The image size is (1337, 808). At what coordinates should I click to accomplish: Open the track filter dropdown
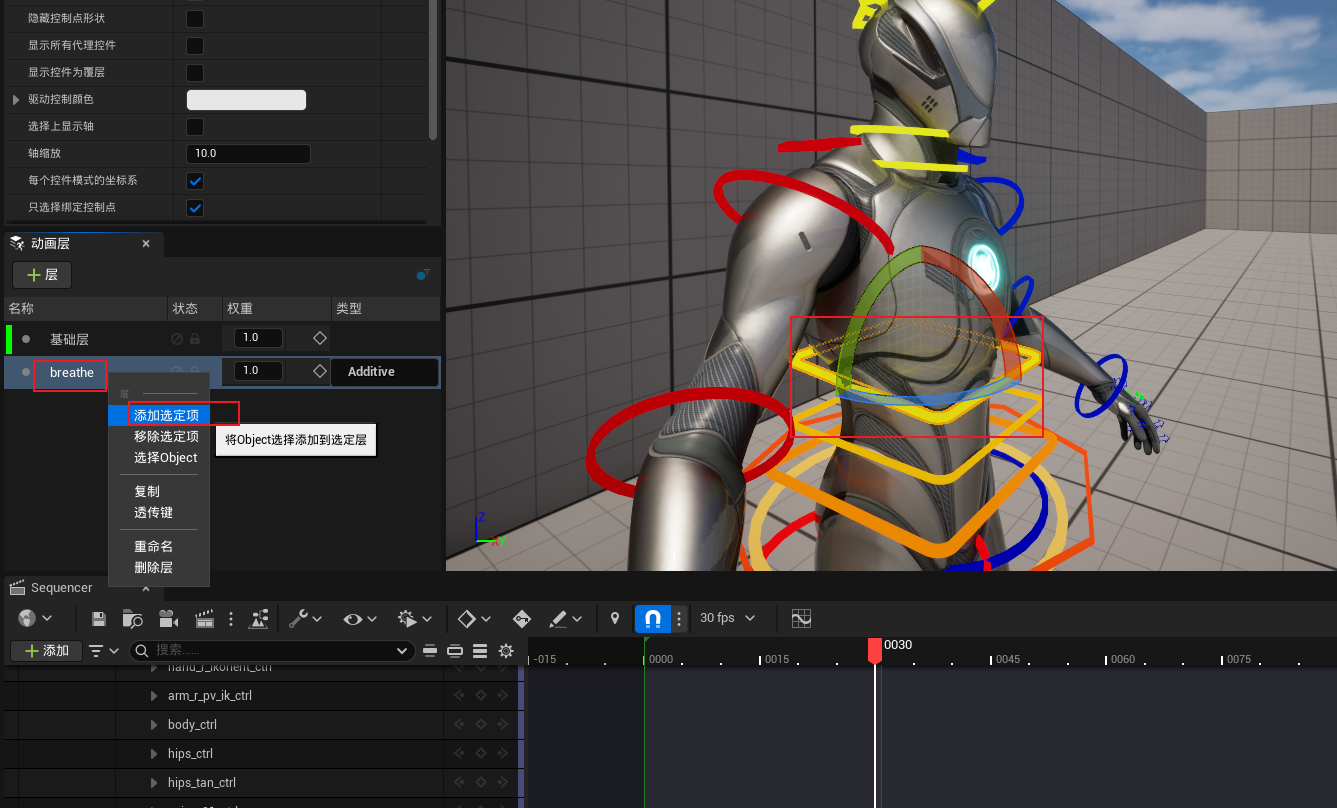[x=103, y=651]
